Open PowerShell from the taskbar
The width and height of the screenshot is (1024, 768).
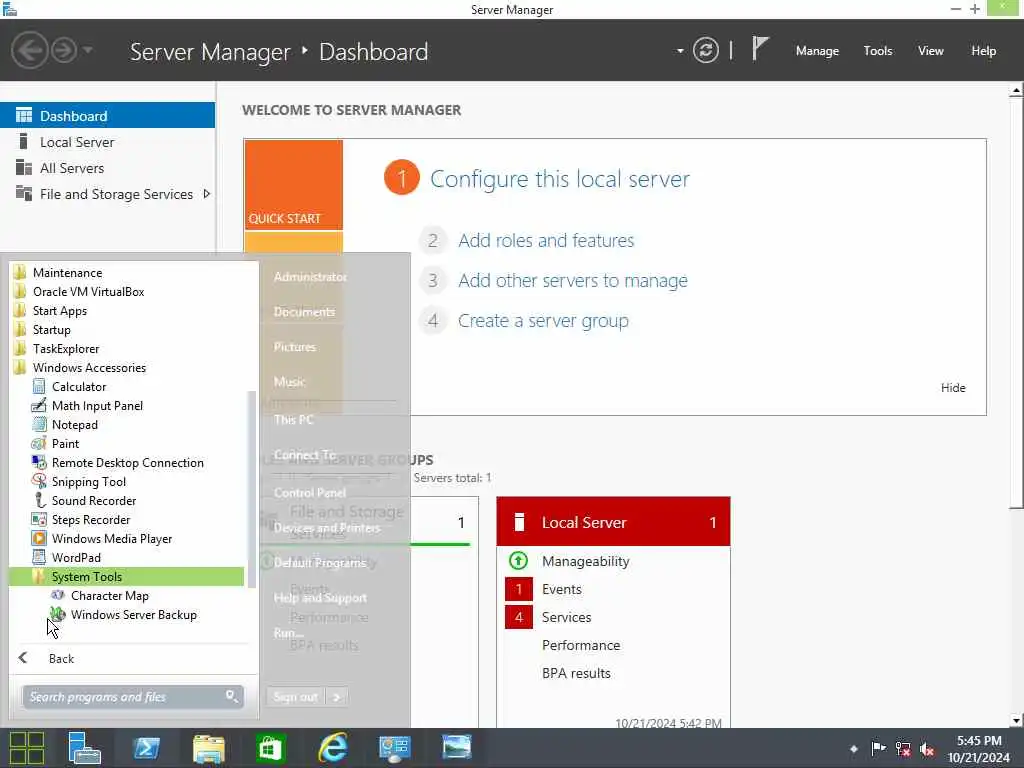146,748
